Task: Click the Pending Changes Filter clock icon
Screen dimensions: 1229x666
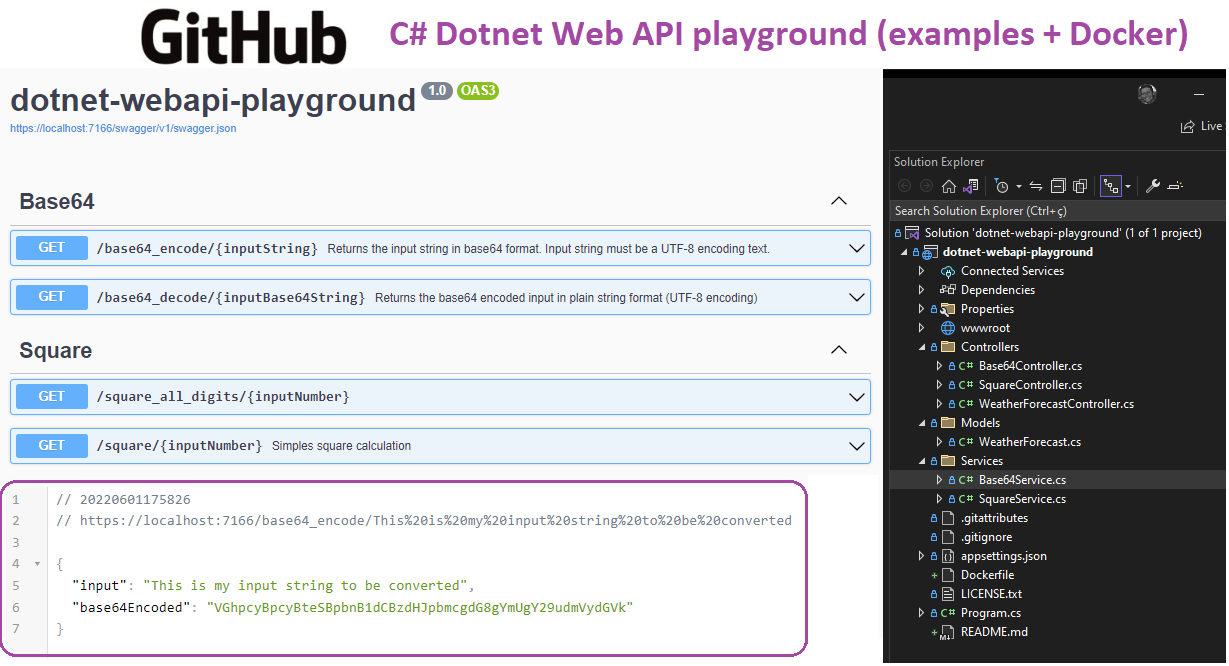Action: point(1002,186)
